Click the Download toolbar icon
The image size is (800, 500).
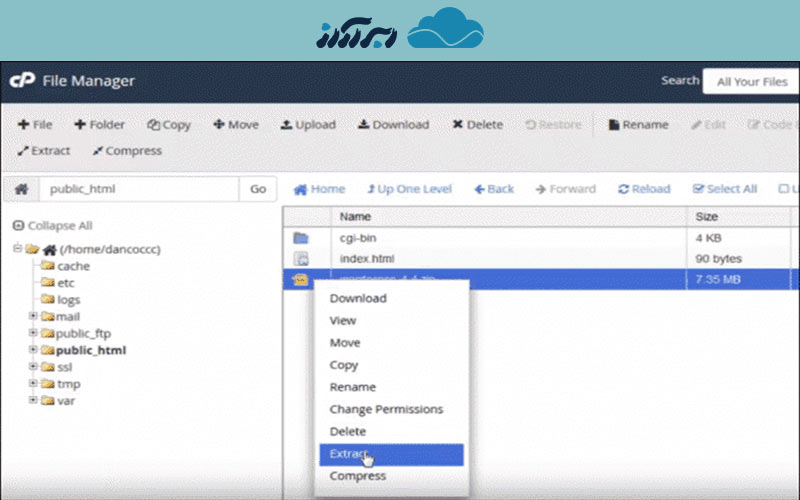(364, 125)
